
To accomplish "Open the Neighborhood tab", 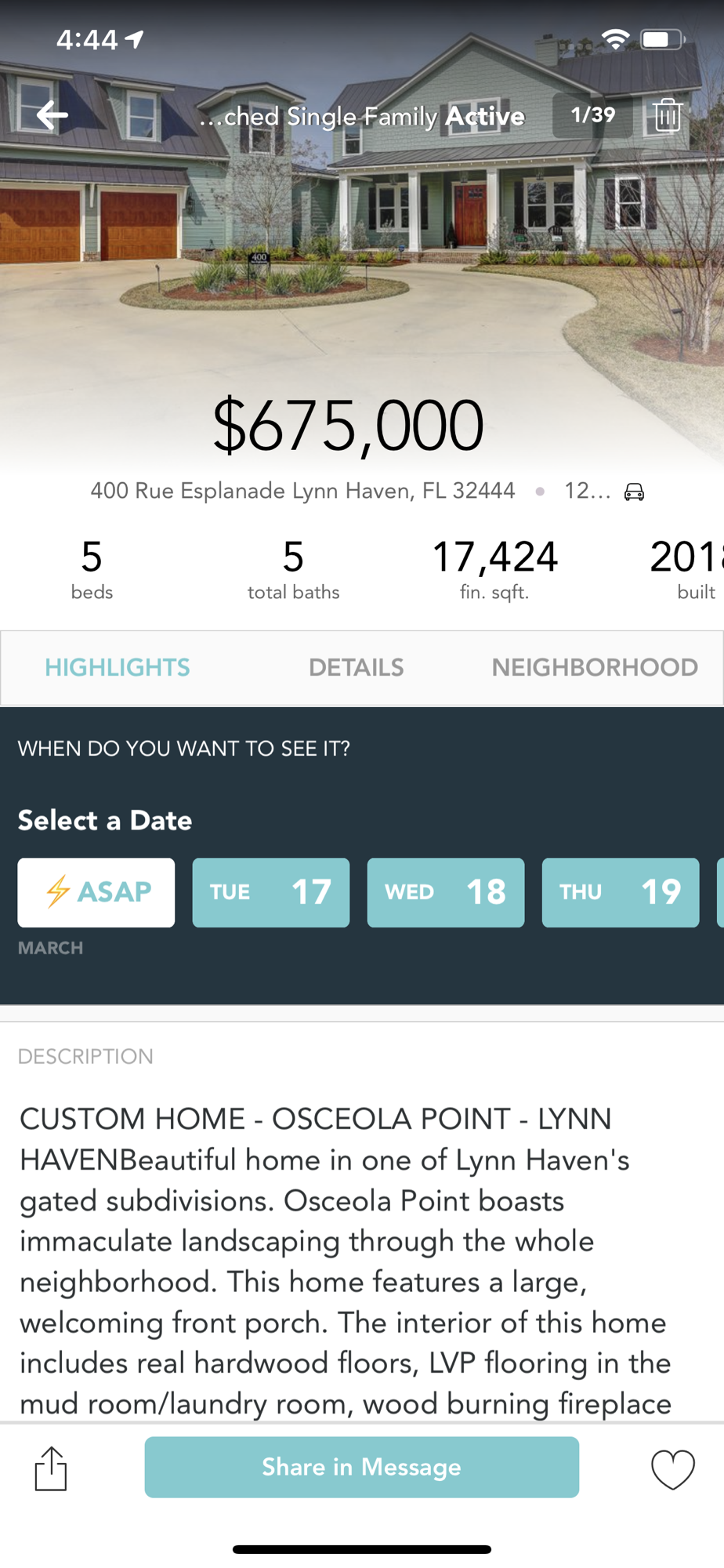I will click(x=595, y=667).
